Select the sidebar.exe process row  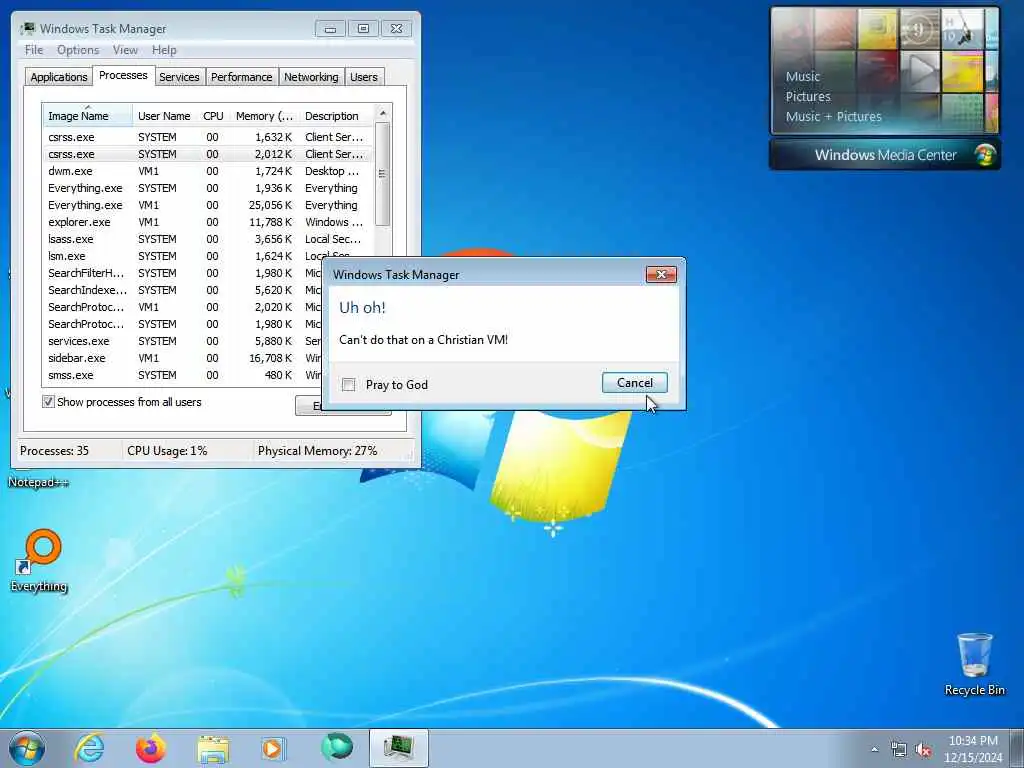[183, 358]
